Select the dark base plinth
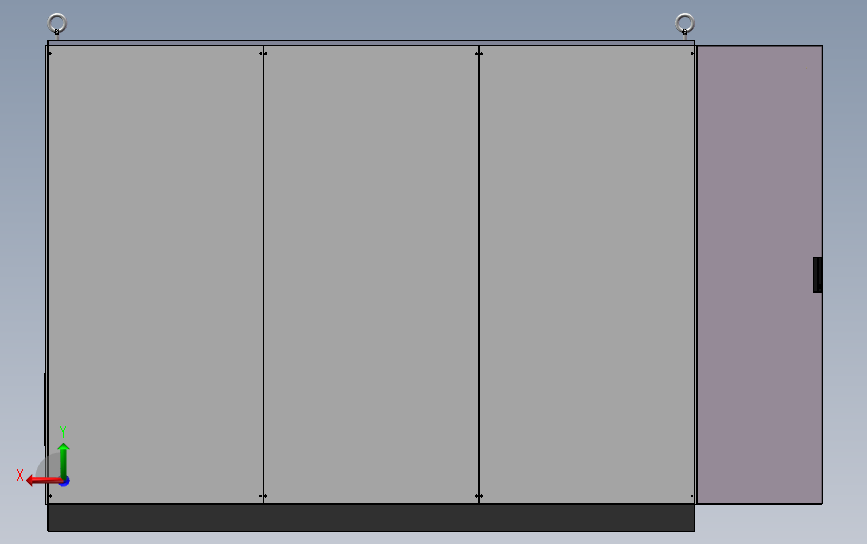The height and width of the screenshot is (544, 867). coord(371,517)
